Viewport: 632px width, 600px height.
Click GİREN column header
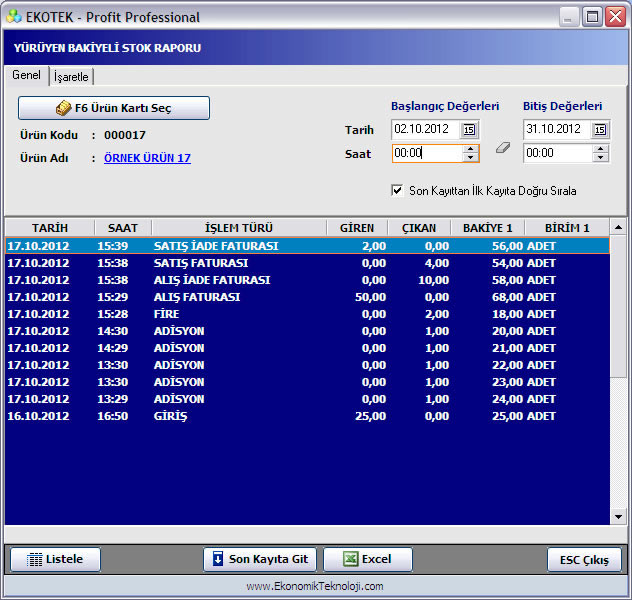coord(357,228)
